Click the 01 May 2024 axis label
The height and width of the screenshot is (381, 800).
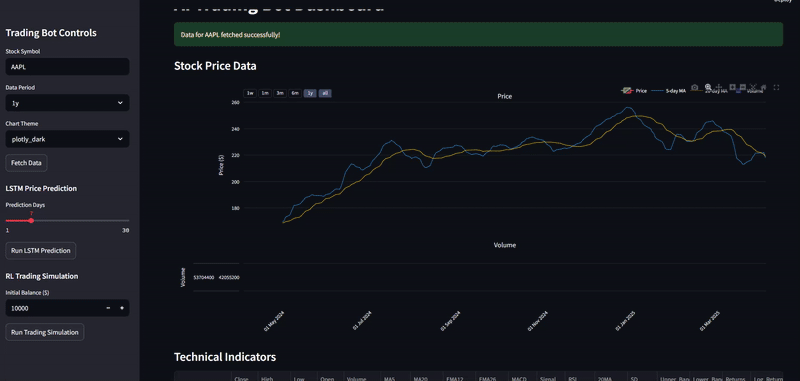pos(274,321)
